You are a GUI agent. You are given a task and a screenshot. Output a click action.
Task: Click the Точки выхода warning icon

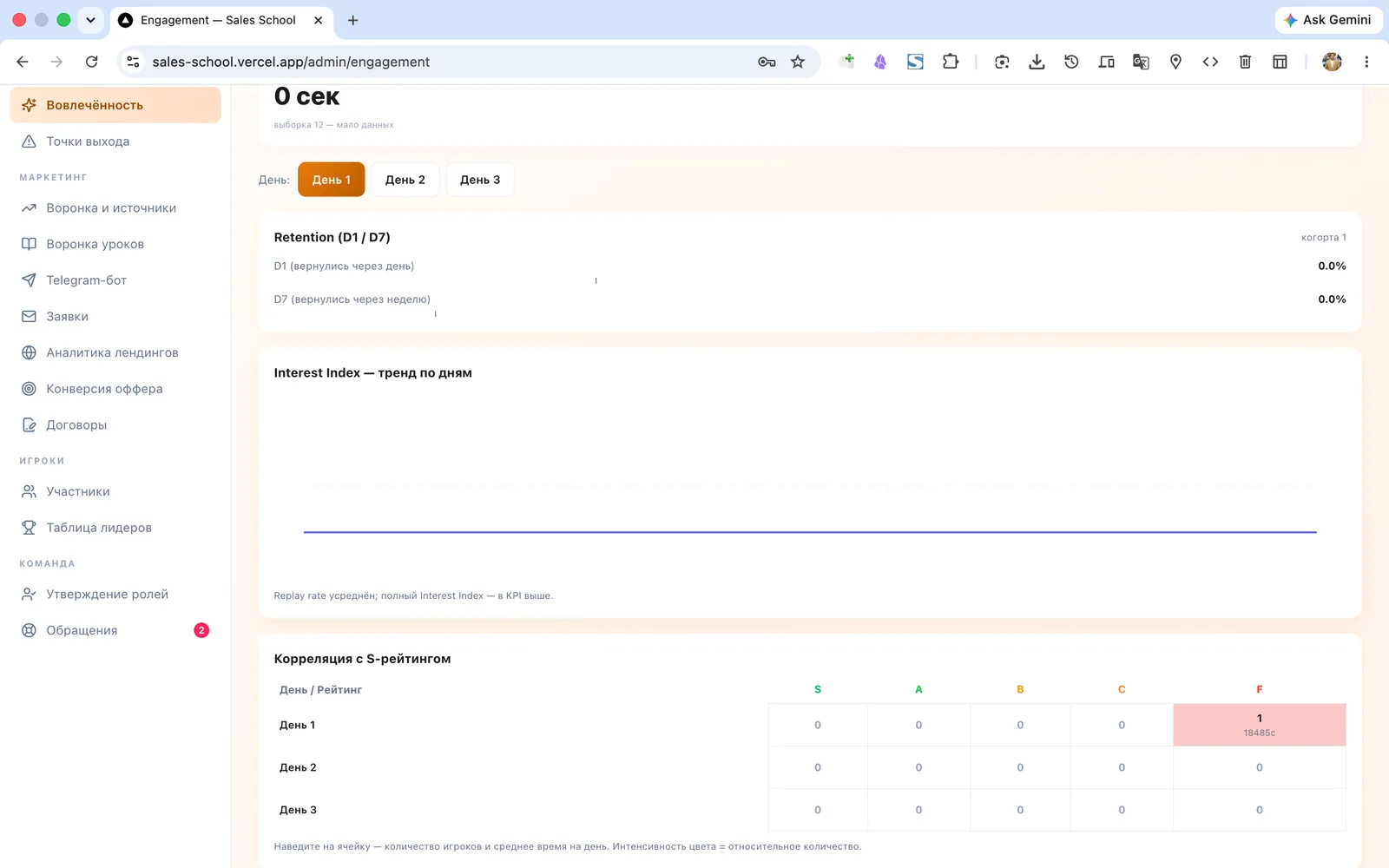29,141
